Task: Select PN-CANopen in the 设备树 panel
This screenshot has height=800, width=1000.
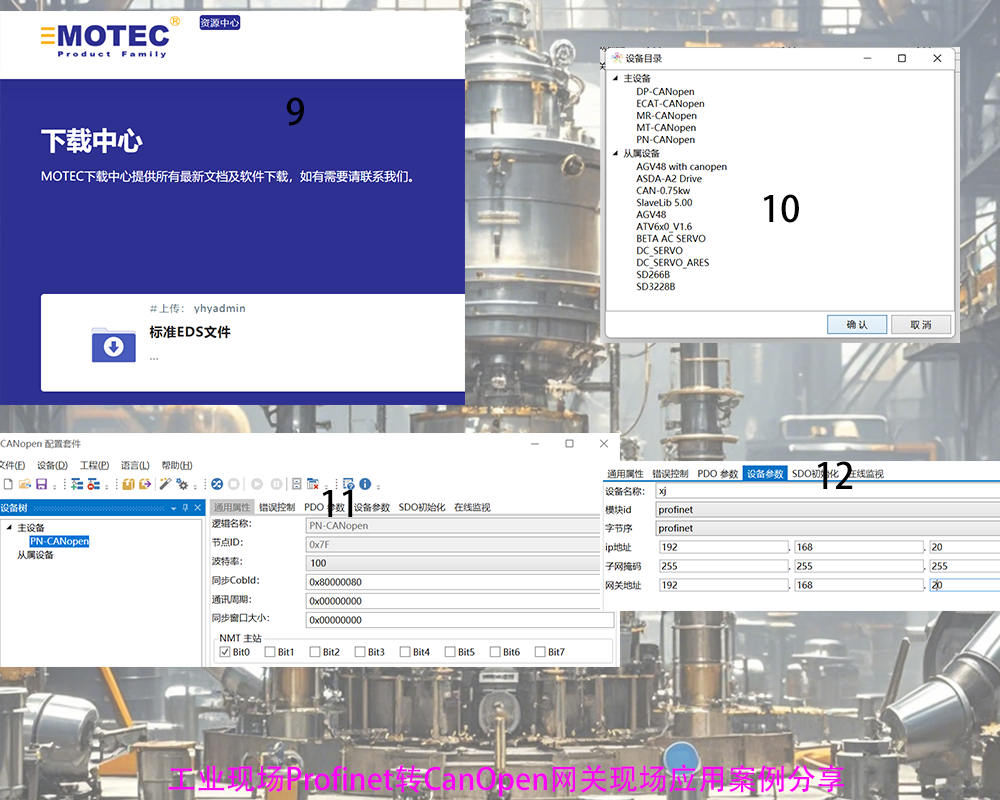Action: tap(59, 541)
